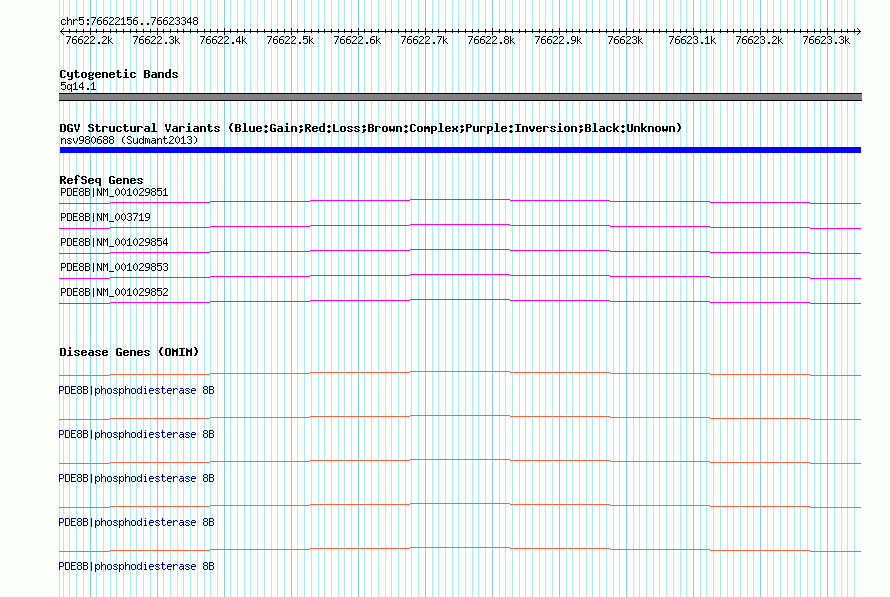Image resolution: width=890 pixels, height=597 pixels.
Task: Open the nsv980688 (Sudmant2013) variant label
Action: tap(129, 140)
